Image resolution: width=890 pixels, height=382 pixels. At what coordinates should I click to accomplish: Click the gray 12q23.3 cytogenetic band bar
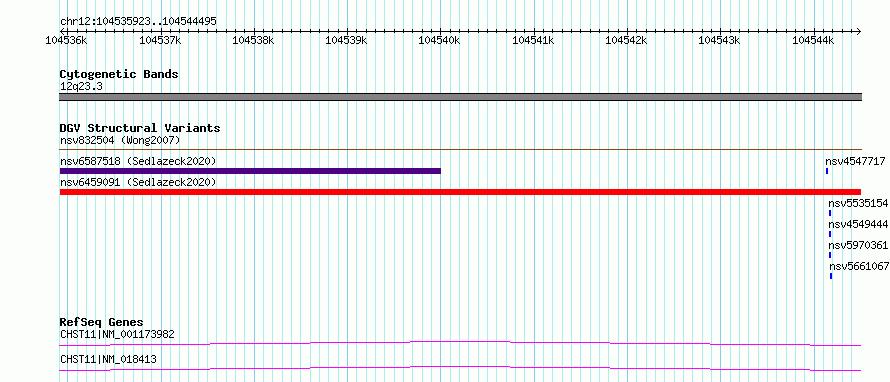click(460, 96)
